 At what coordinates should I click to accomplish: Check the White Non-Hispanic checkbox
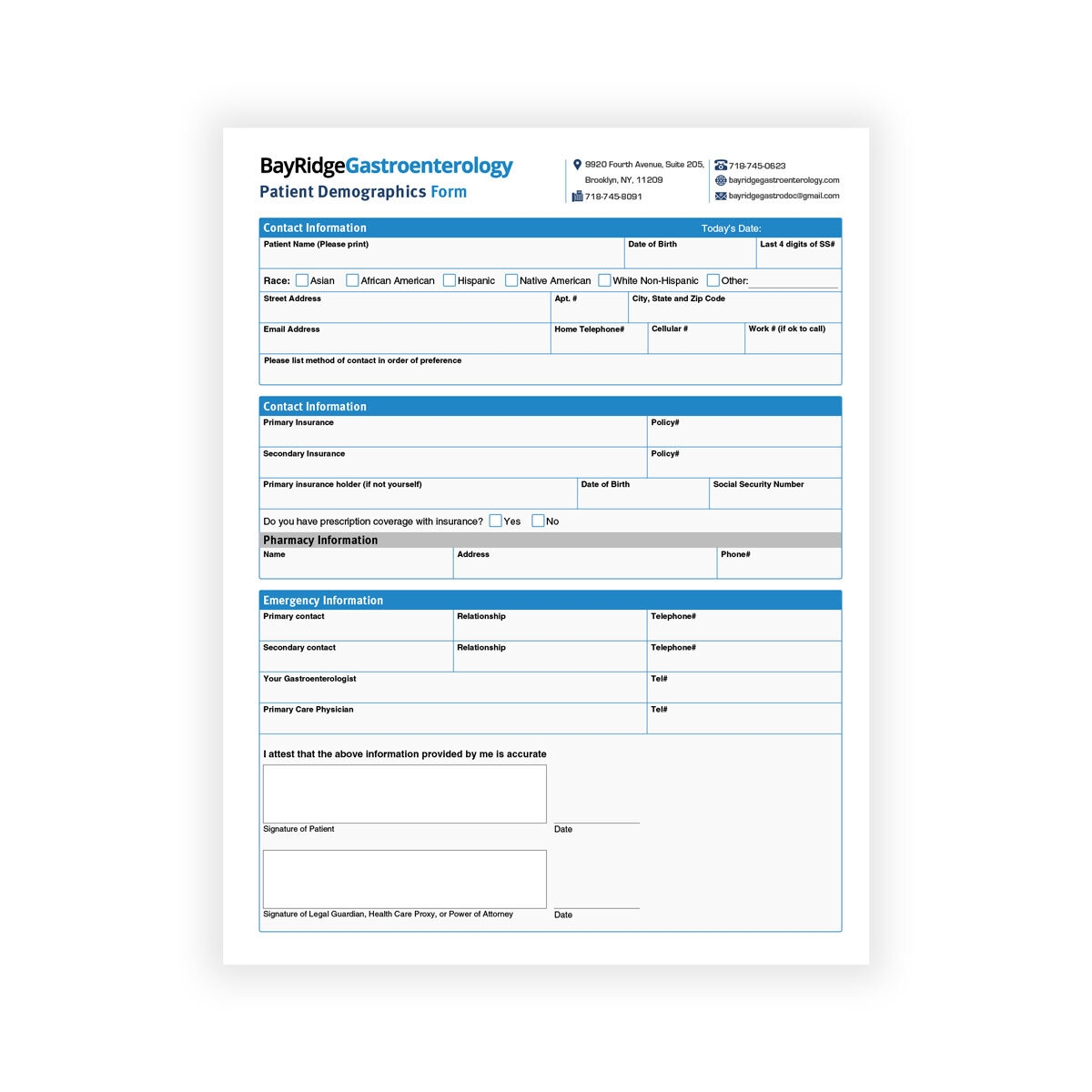[x=604, y=280]
